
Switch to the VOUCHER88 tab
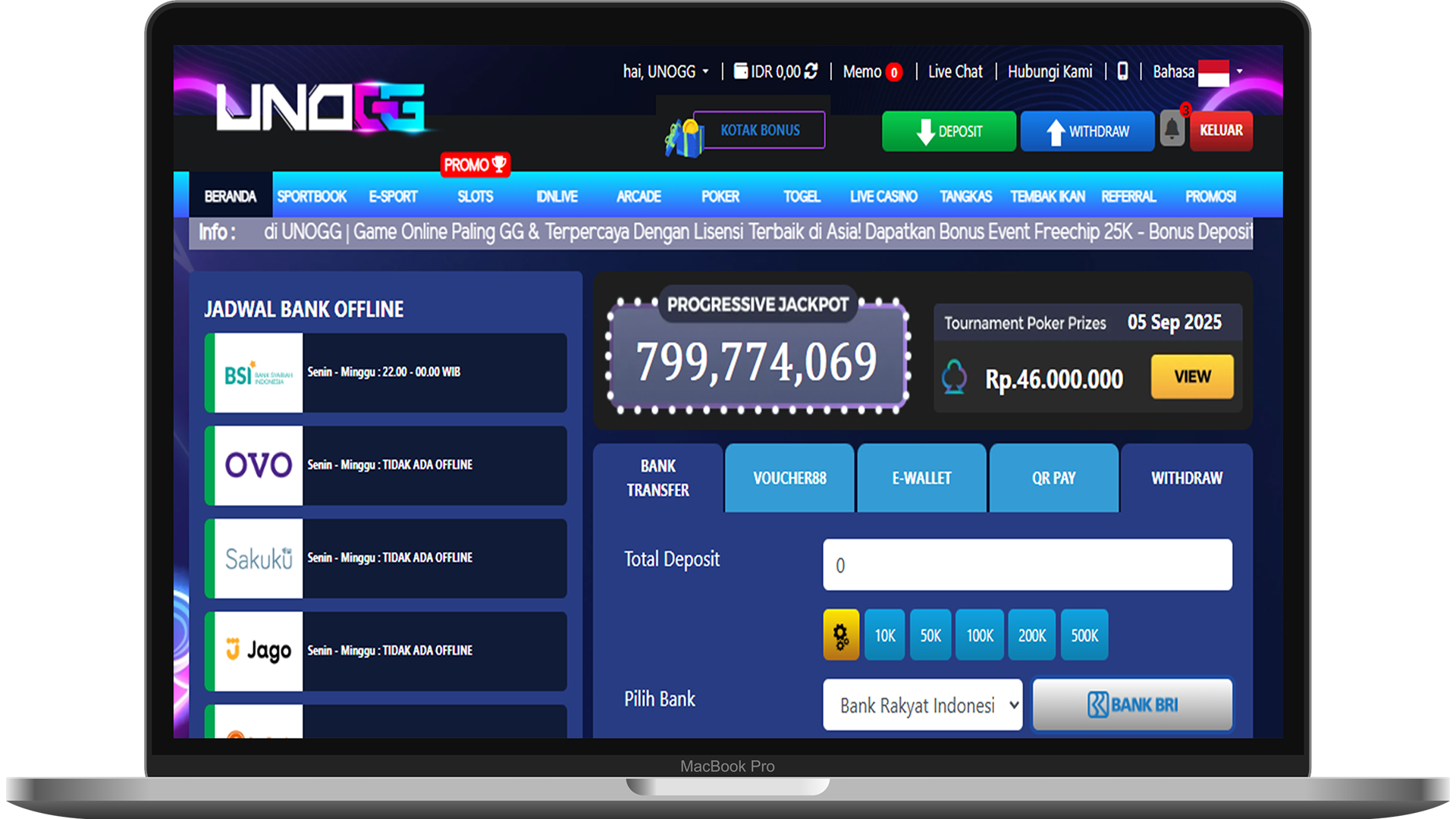[789, 478]
